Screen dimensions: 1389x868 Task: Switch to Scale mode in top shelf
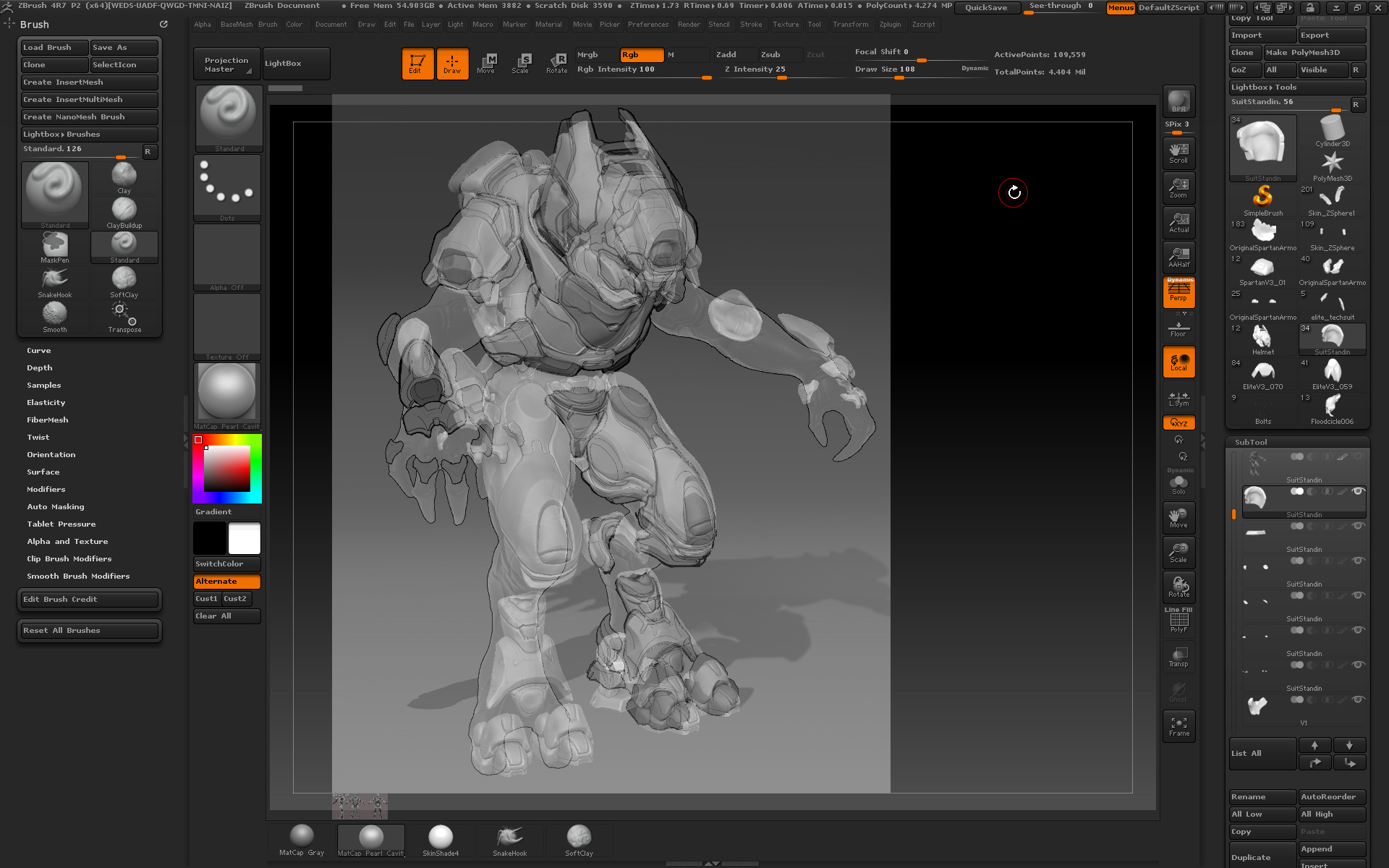[x=521, y=64]
